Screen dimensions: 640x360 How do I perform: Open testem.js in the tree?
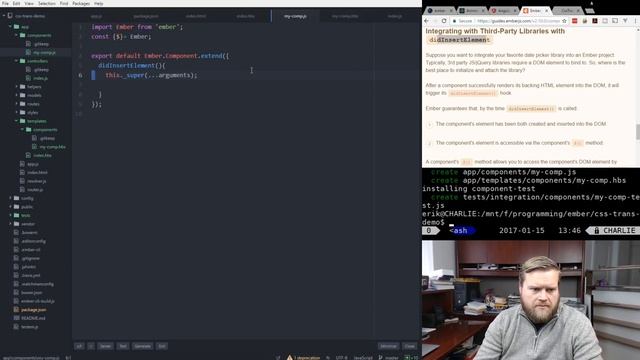(x=29, y=327)
